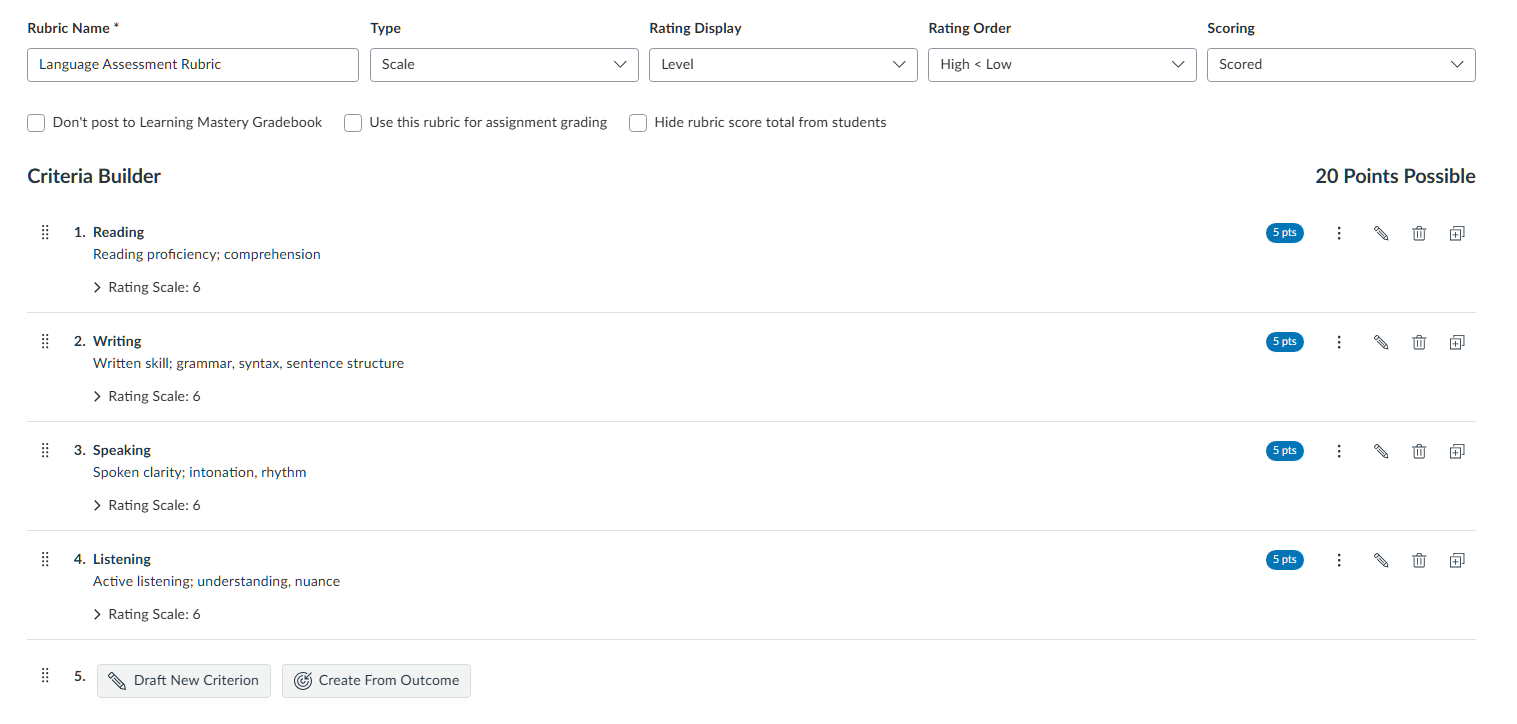
Task: Expand Rating Scale under Speaking
Action: point(147,505)
